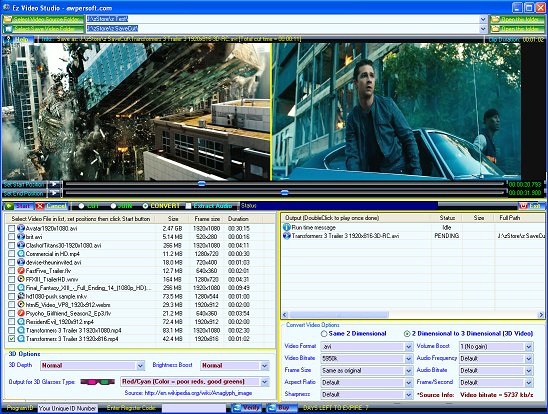Image resolution: width=548 pixels, height=414 pixels.
Task: Click the html5_Video_VP8 webm file icon
Action: point(21,304)
